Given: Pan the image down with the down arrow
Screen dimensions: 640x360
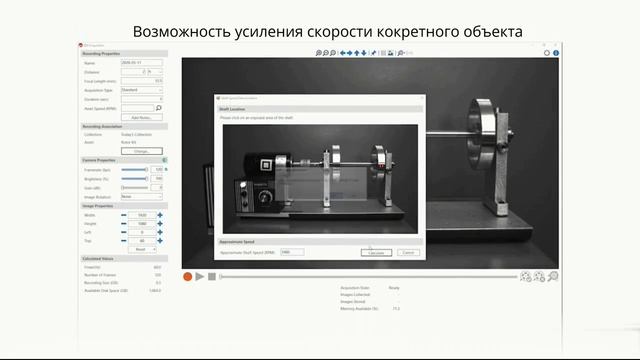Looking at the screenshot, I should click(364, 53).
